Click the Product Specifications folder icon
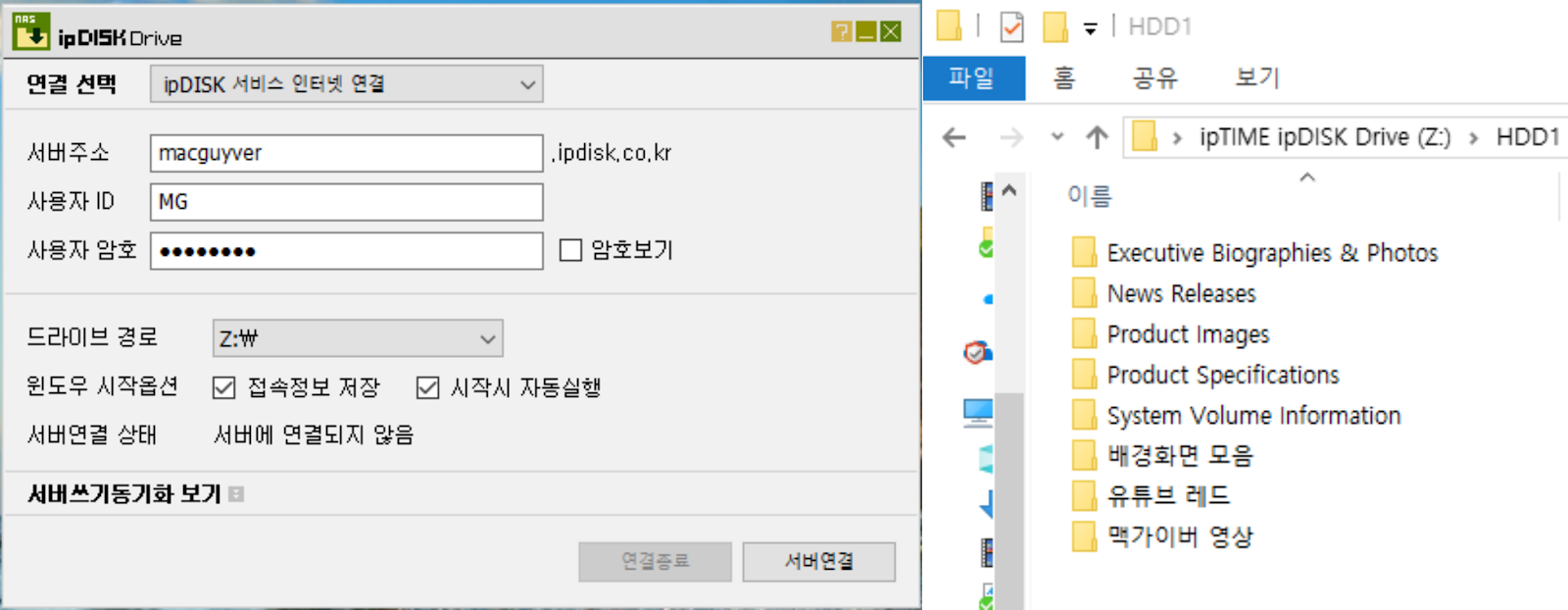The image size is (1568, 610). pyautogui.click(x=1084, y=375)
